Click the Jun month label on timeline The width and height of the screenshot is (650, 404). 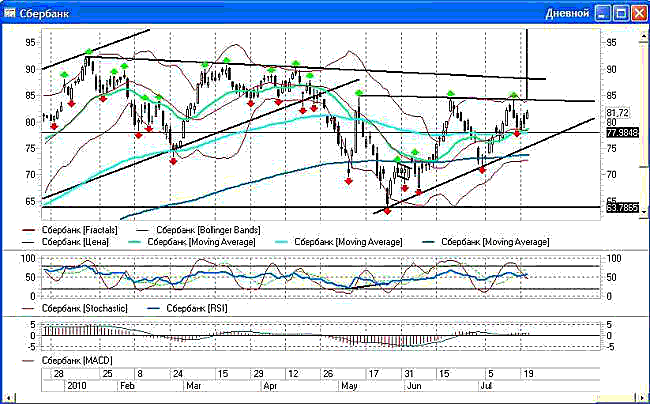point(414,386)
